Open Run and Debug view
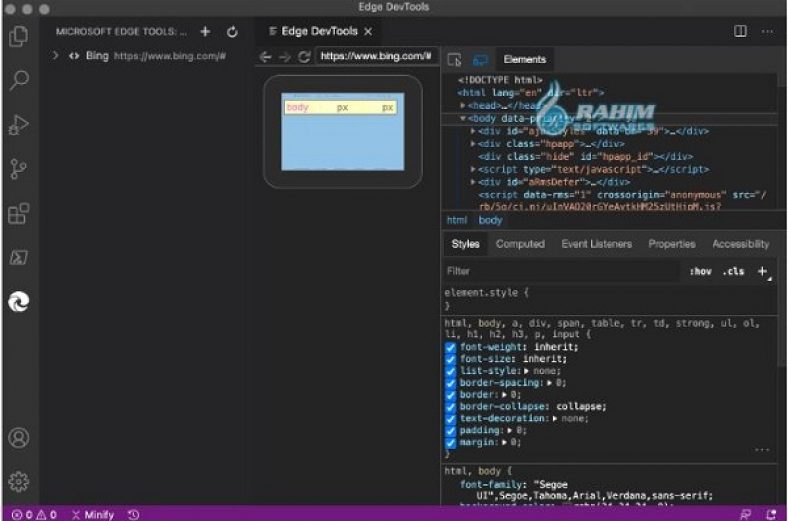Viewport: 788px width, 521px height. pos(19,125)
